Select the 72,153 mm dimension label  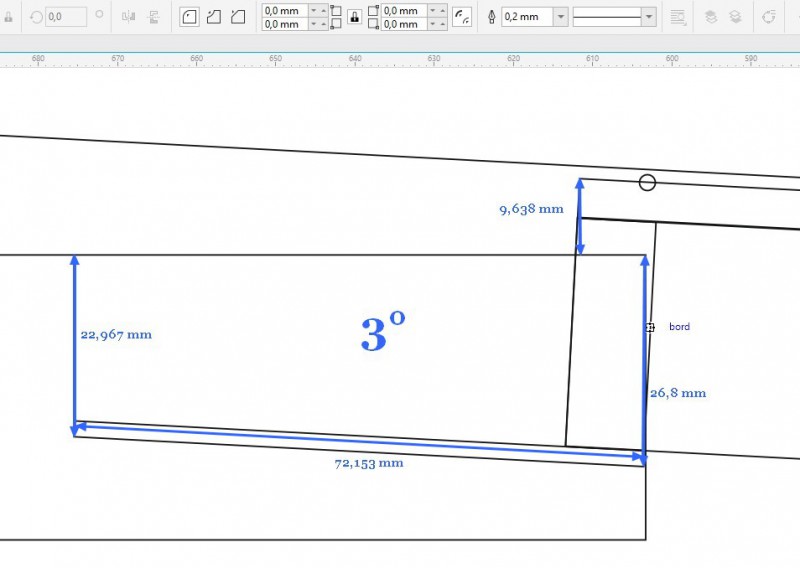369,463
